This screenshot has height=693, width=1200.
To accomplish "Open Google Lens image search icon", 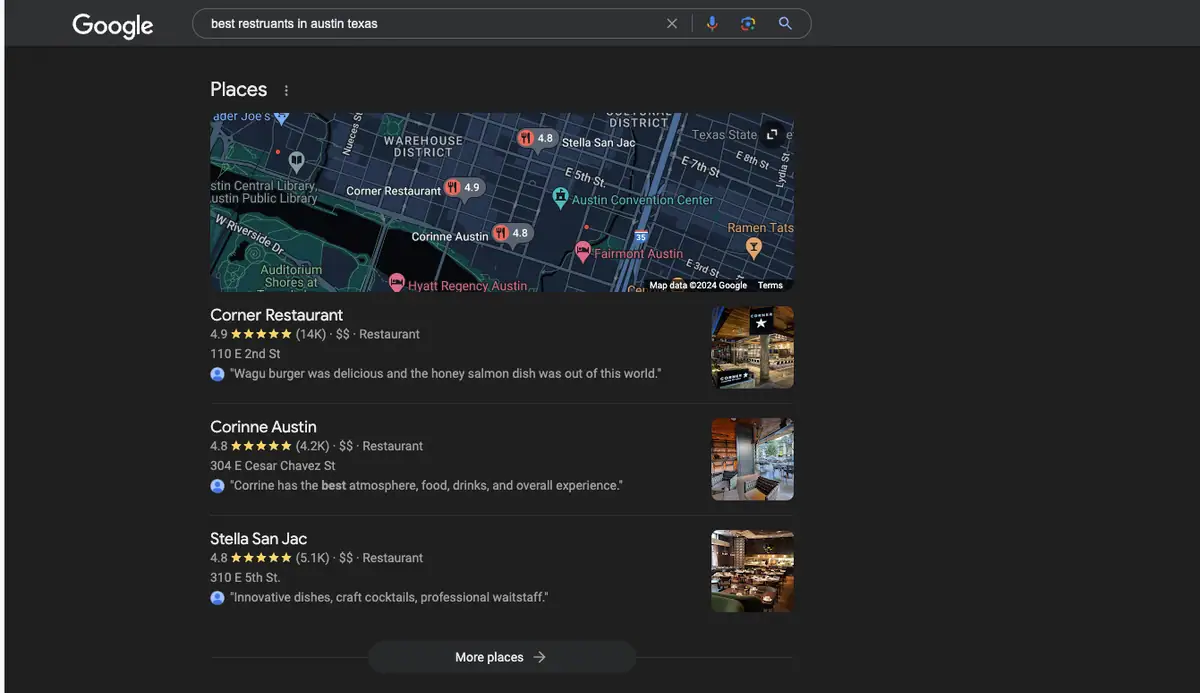I will (x=748, y=23).
